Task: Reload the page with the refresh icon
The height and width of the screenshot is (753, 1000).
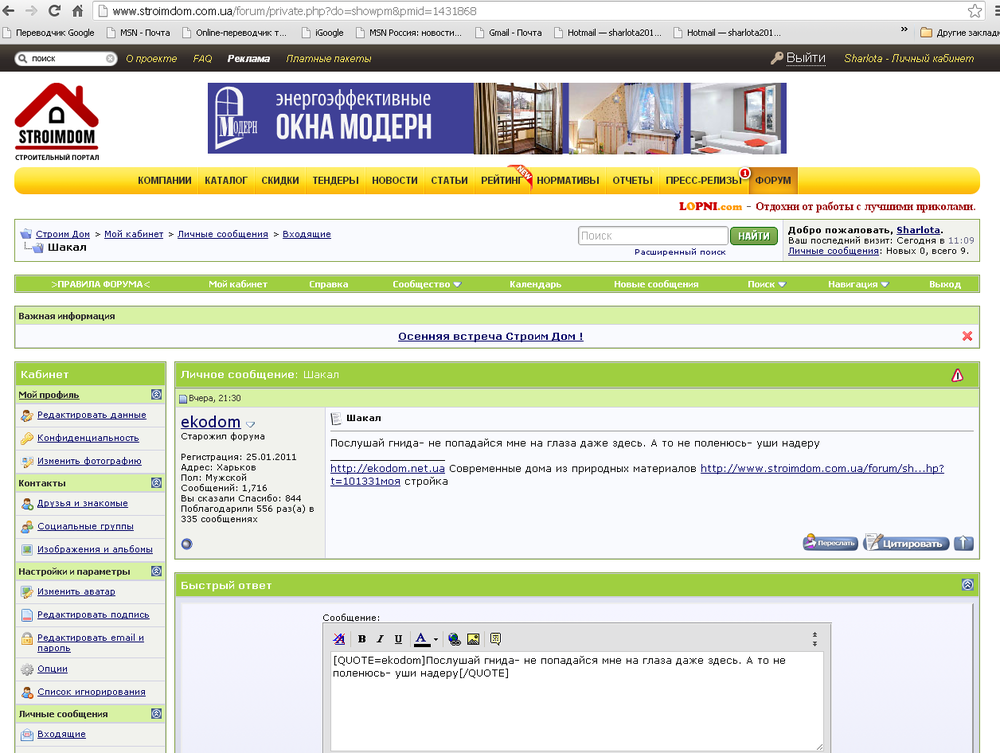Action: click(54, 11)
